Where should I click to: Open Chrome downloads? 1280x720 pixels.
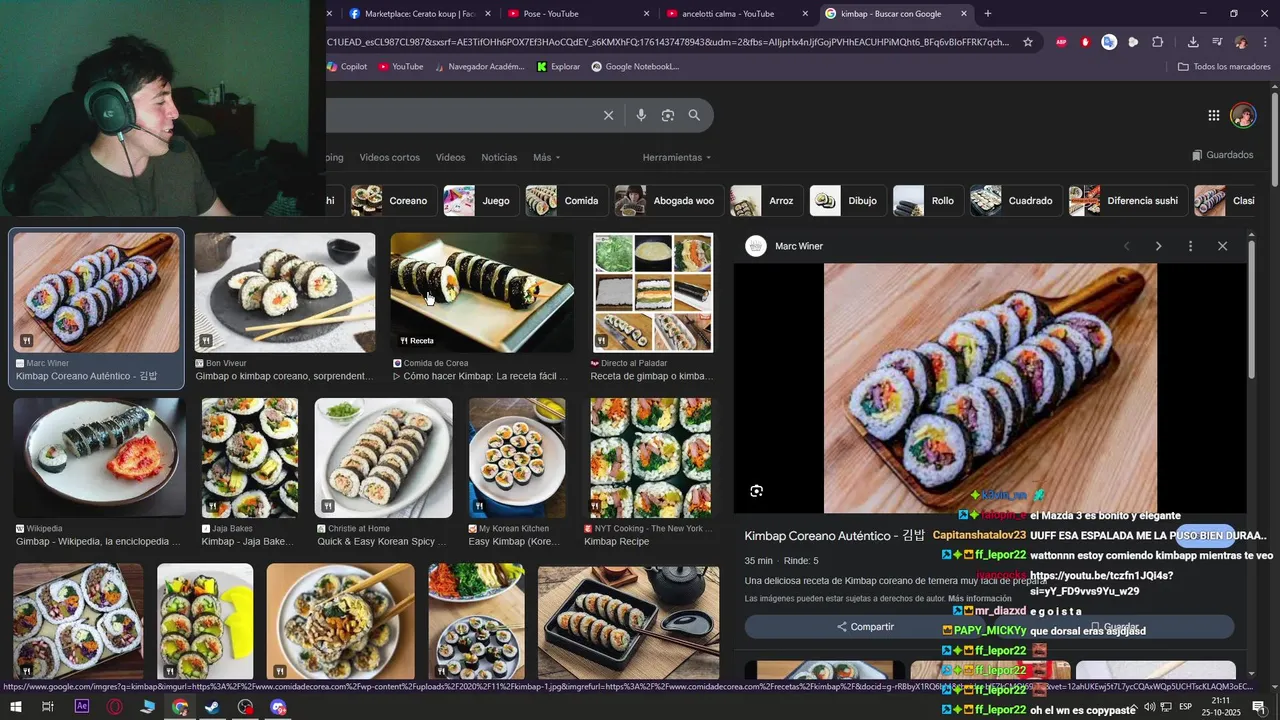(x=1193, y=42)
